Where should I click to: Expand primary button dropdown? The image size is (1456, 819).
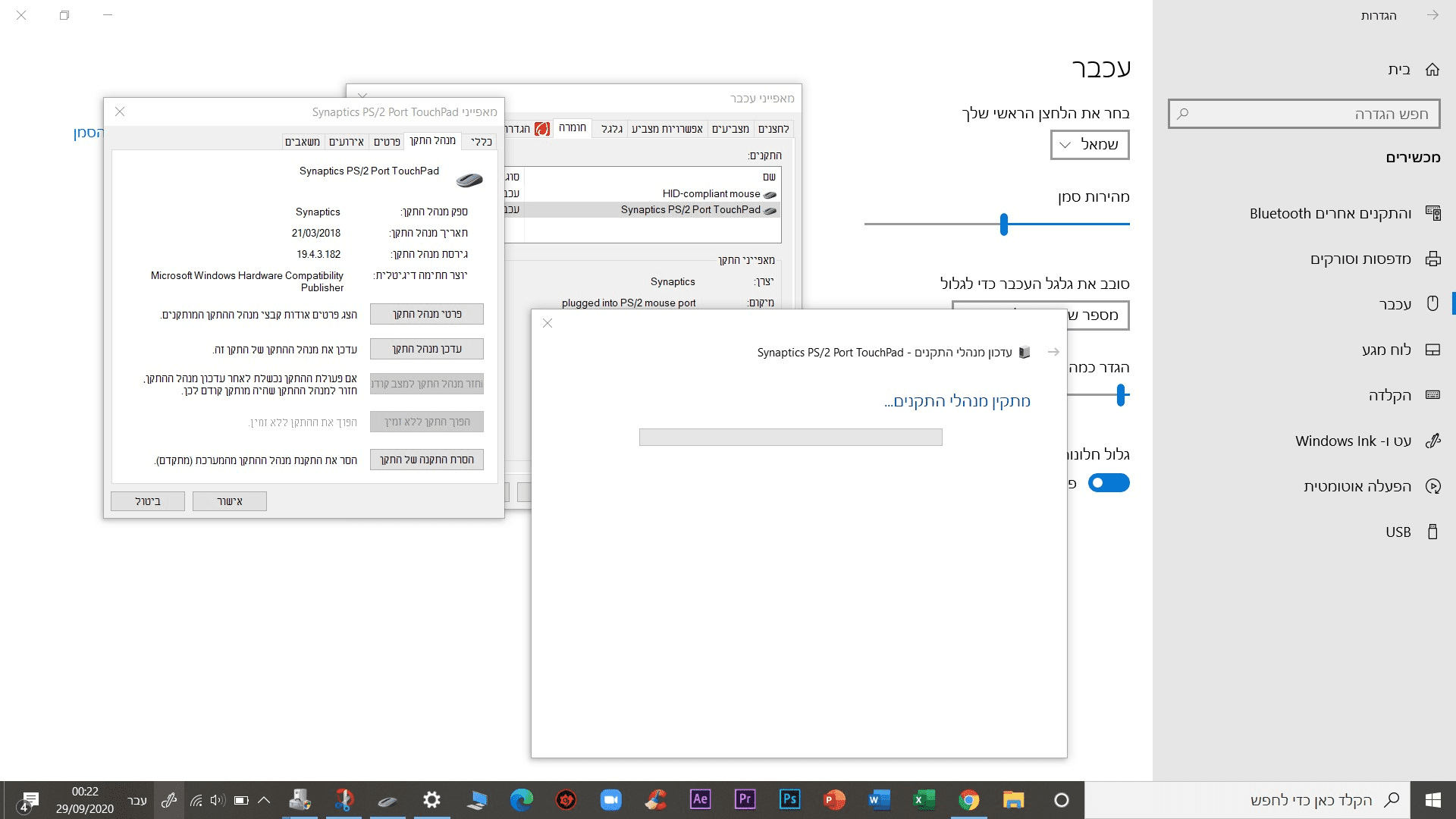click(1089, 145)
